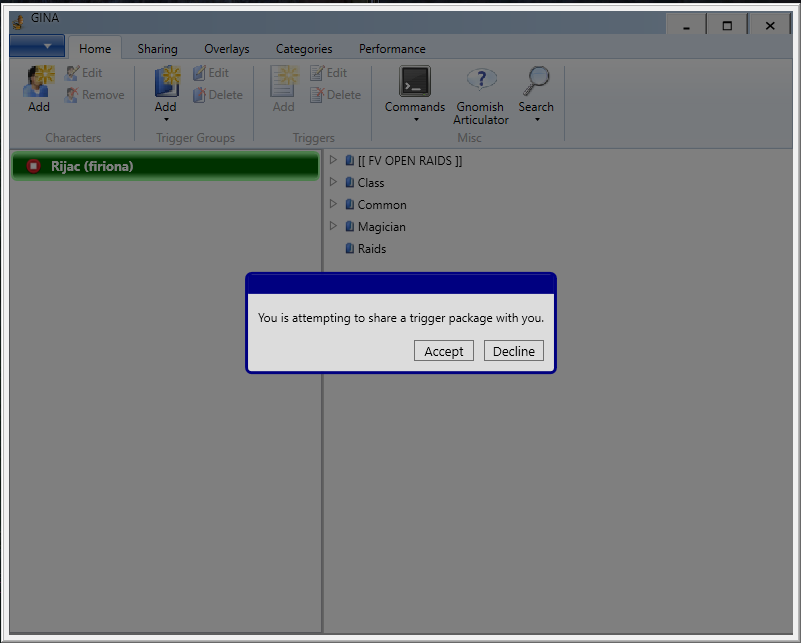Close the GINA window
Image resolution: width=801 pixels, height=643 pixels.
tap(770, 25)
